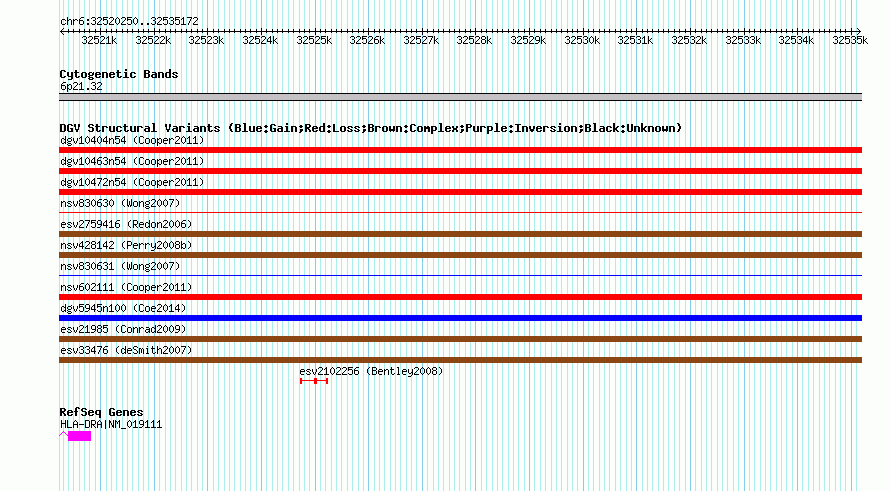890x491 pixels.
Task: Click dgv5945n100 (Coe2014) variant label
Action: [123, 308]
